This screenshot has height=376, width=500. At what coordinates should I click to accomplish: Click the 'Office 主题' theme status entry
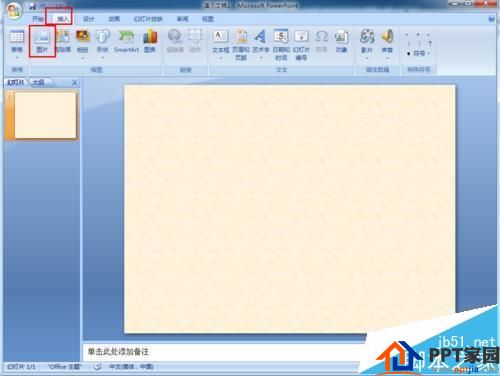click(64, 367)
